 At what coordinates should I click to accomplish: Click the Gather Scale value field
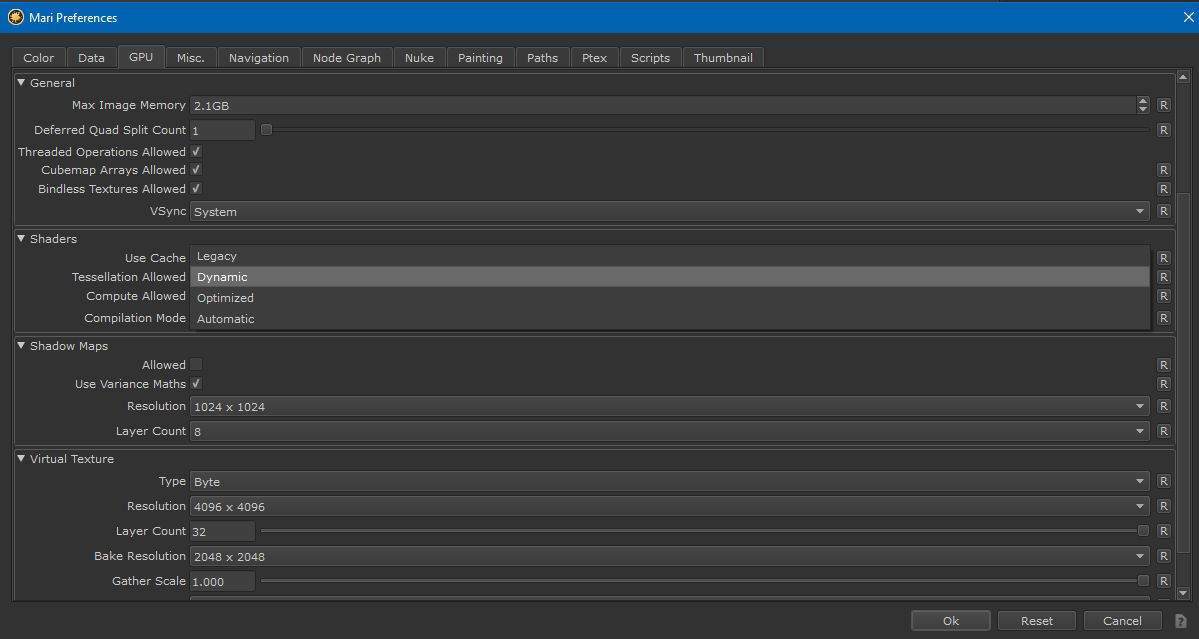point(222,581)
